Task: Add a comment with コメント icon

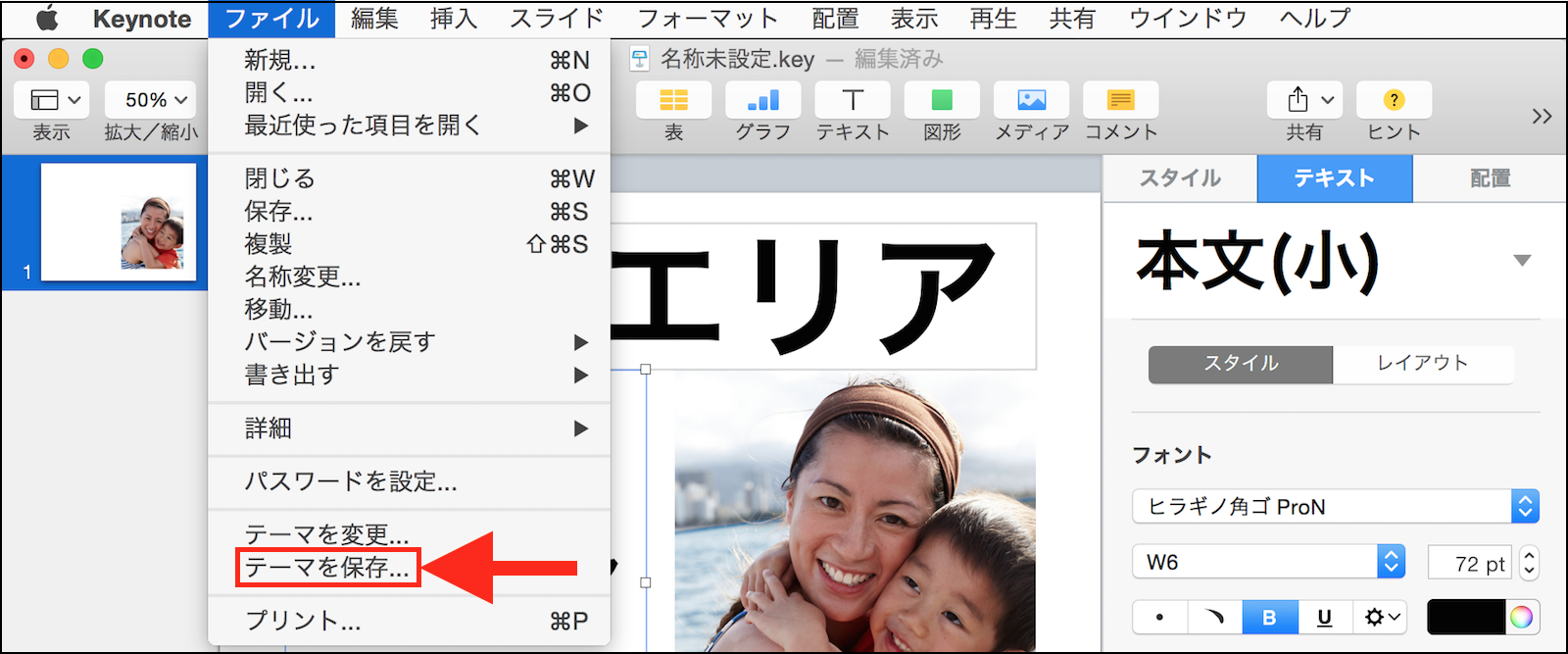Action: pyautogui.click(x=1120, y=100)
